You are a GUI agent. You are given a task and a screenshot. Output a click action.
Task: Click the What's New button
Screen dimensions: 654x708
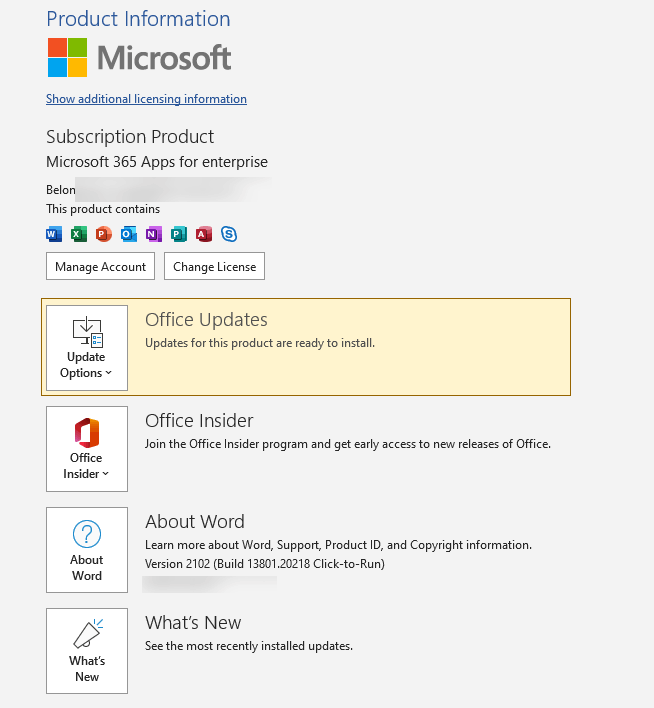tap(87, 651)
